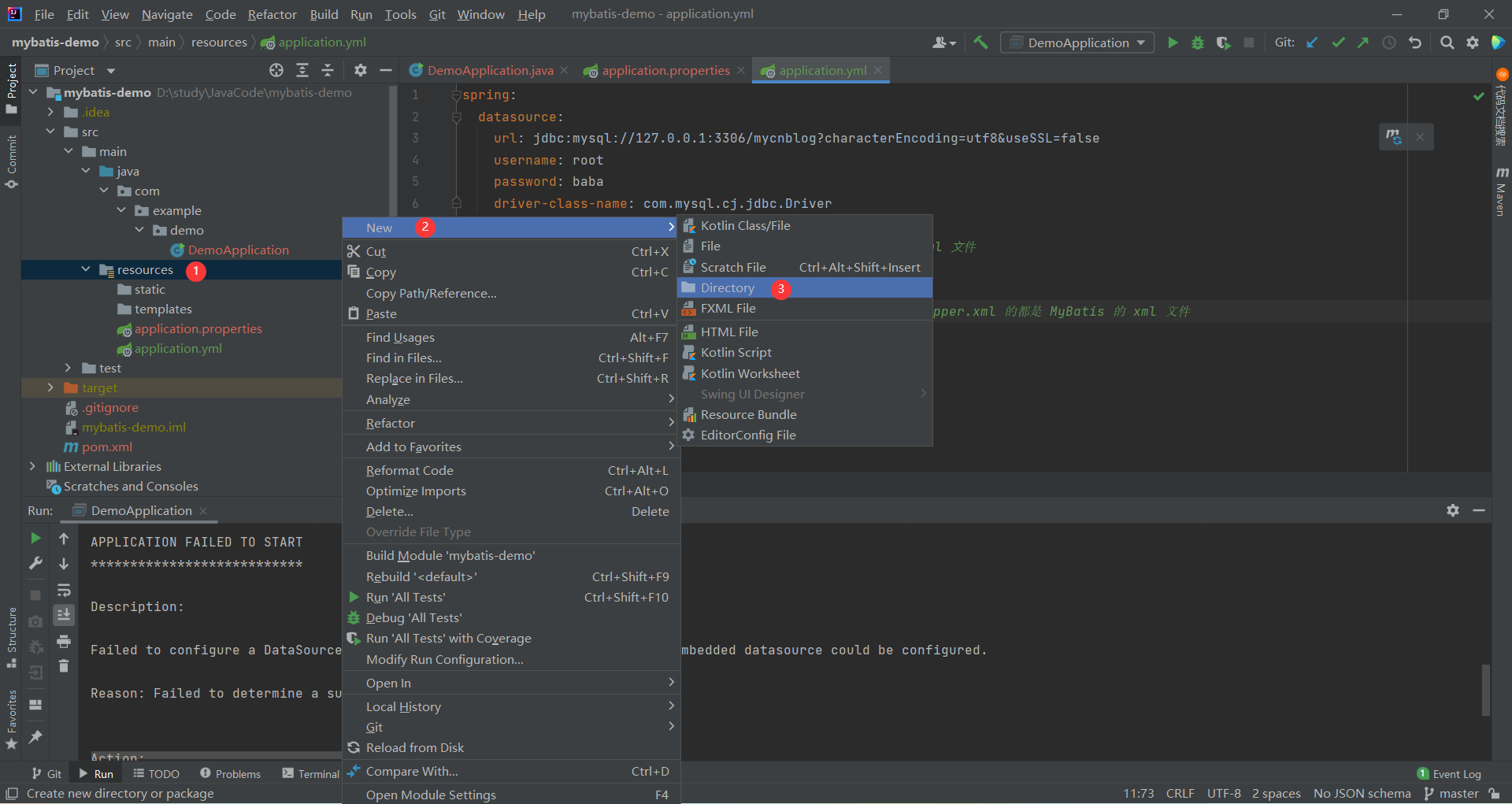Show Git history with the clock icon
This screenshot has width=1512, height=804.
1389,43
